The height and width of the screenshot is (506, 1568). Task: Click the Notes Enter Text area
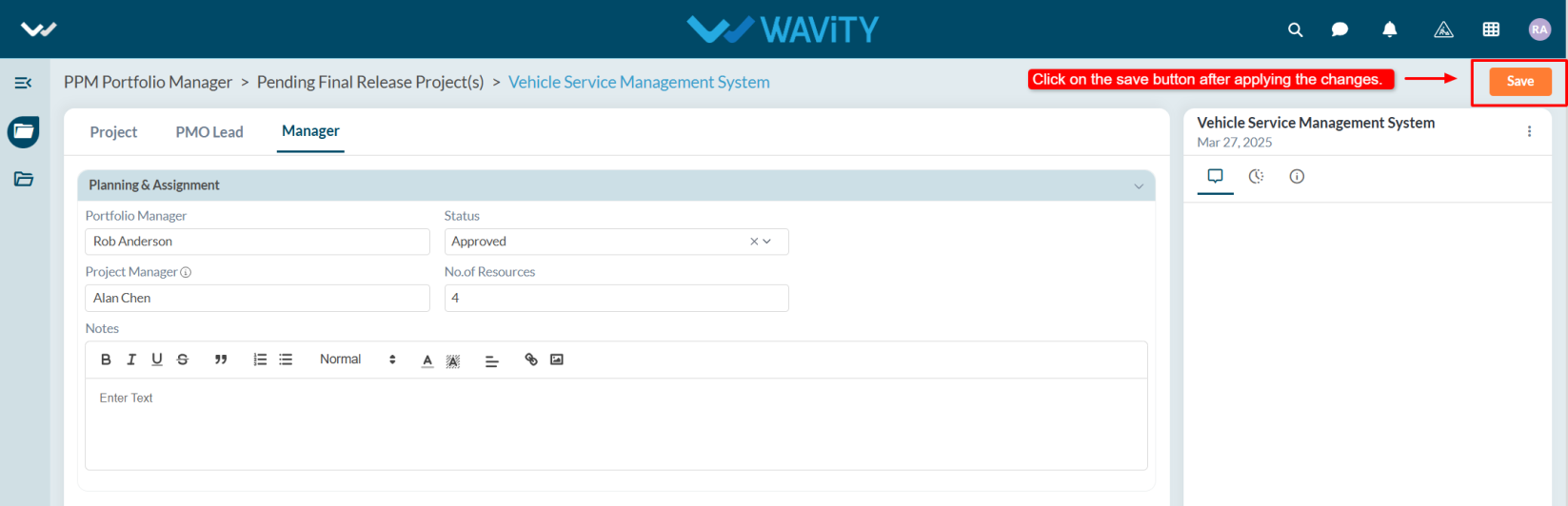point(616,424)
